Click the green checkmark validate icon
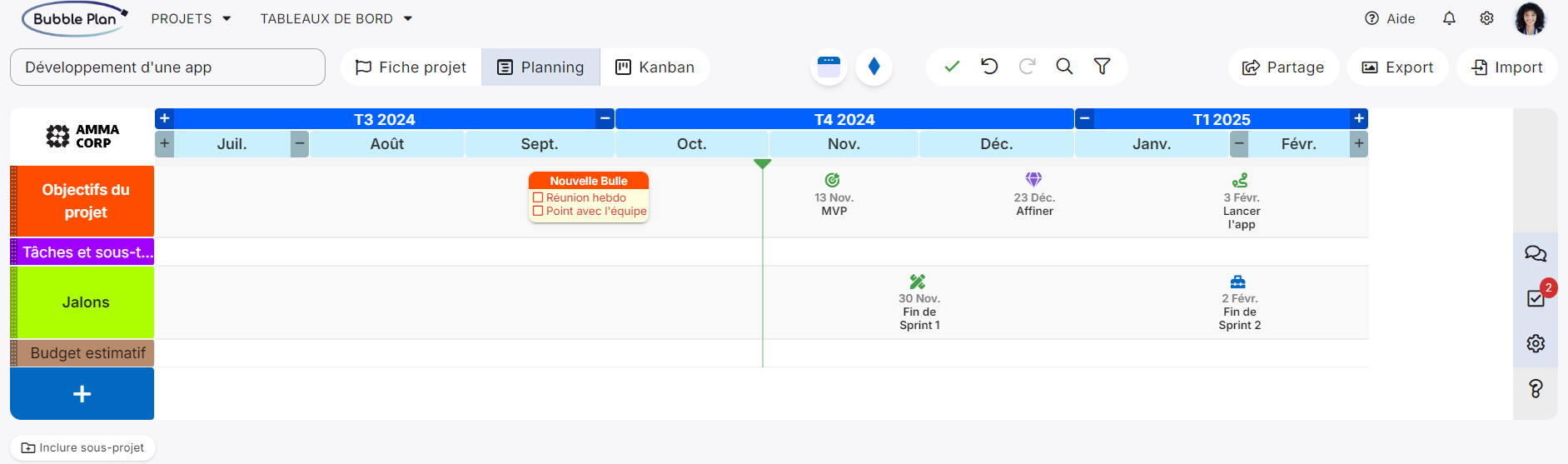Image resolution: width=1568 pixels, height=464 pixels. [x=952, y=67]
